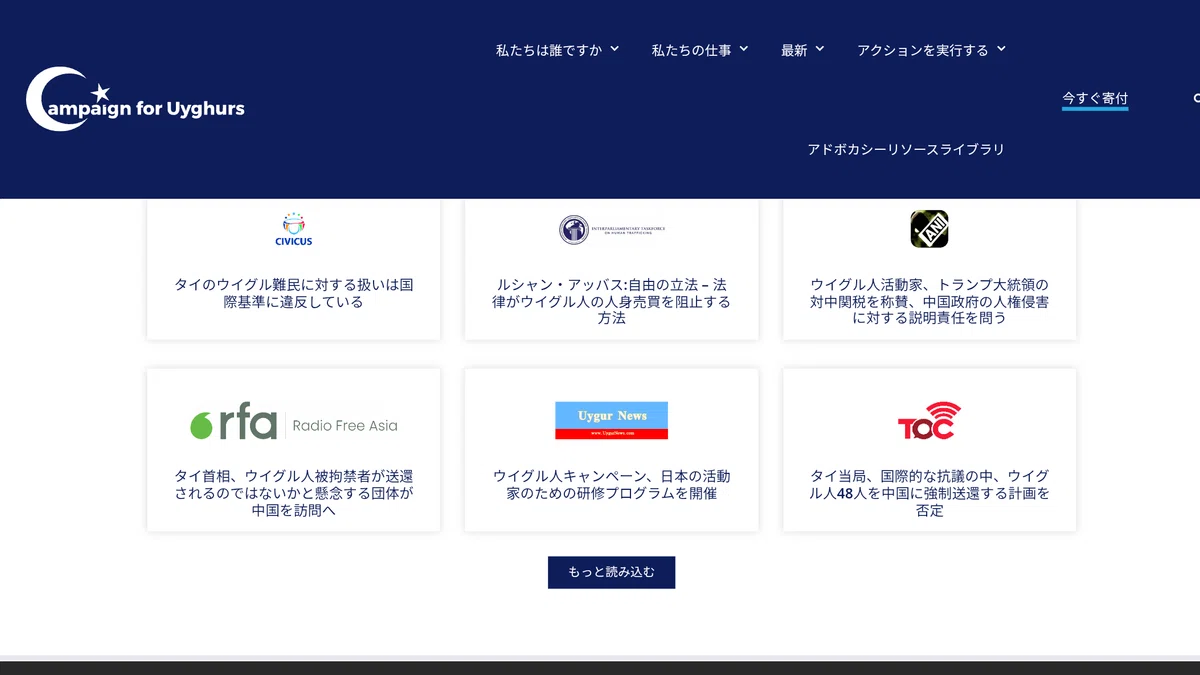Open the 最新 menu
The height and width of the screenshot is (675, 1200).
pyautogui.click(x=794, y=50)
